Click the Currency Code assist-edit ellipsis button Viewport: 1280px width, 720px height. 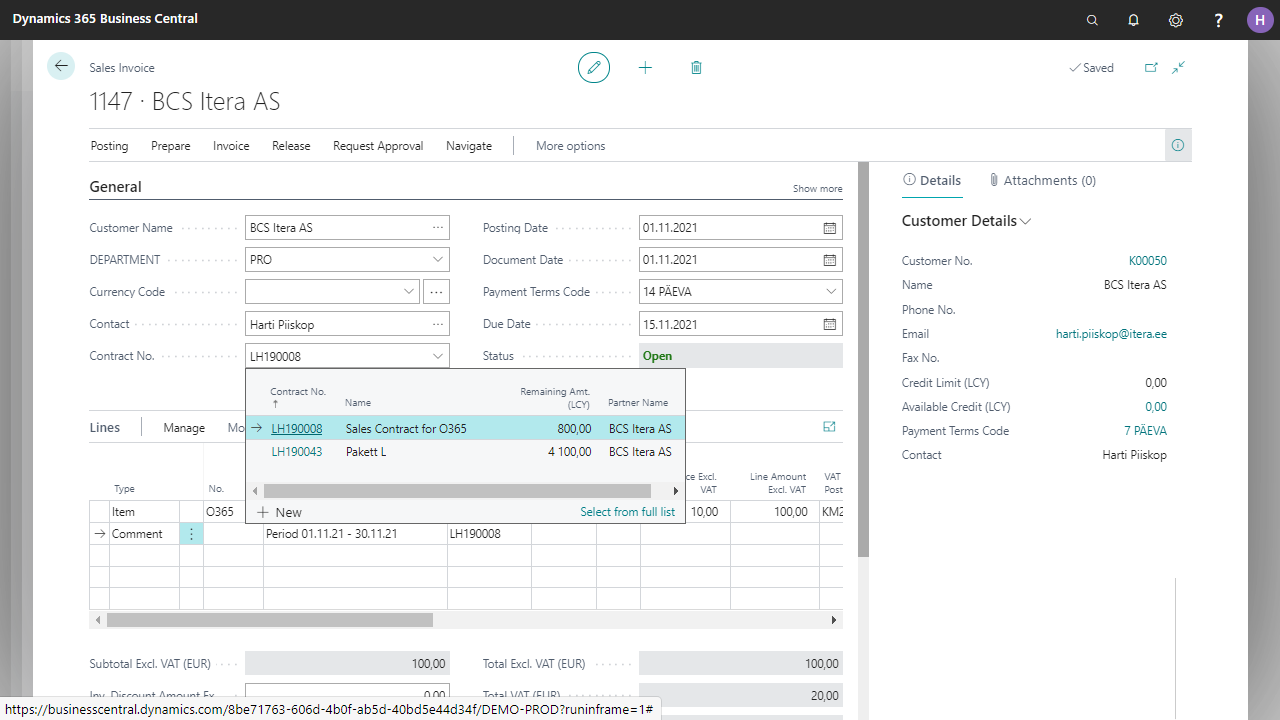pos(436,292)
